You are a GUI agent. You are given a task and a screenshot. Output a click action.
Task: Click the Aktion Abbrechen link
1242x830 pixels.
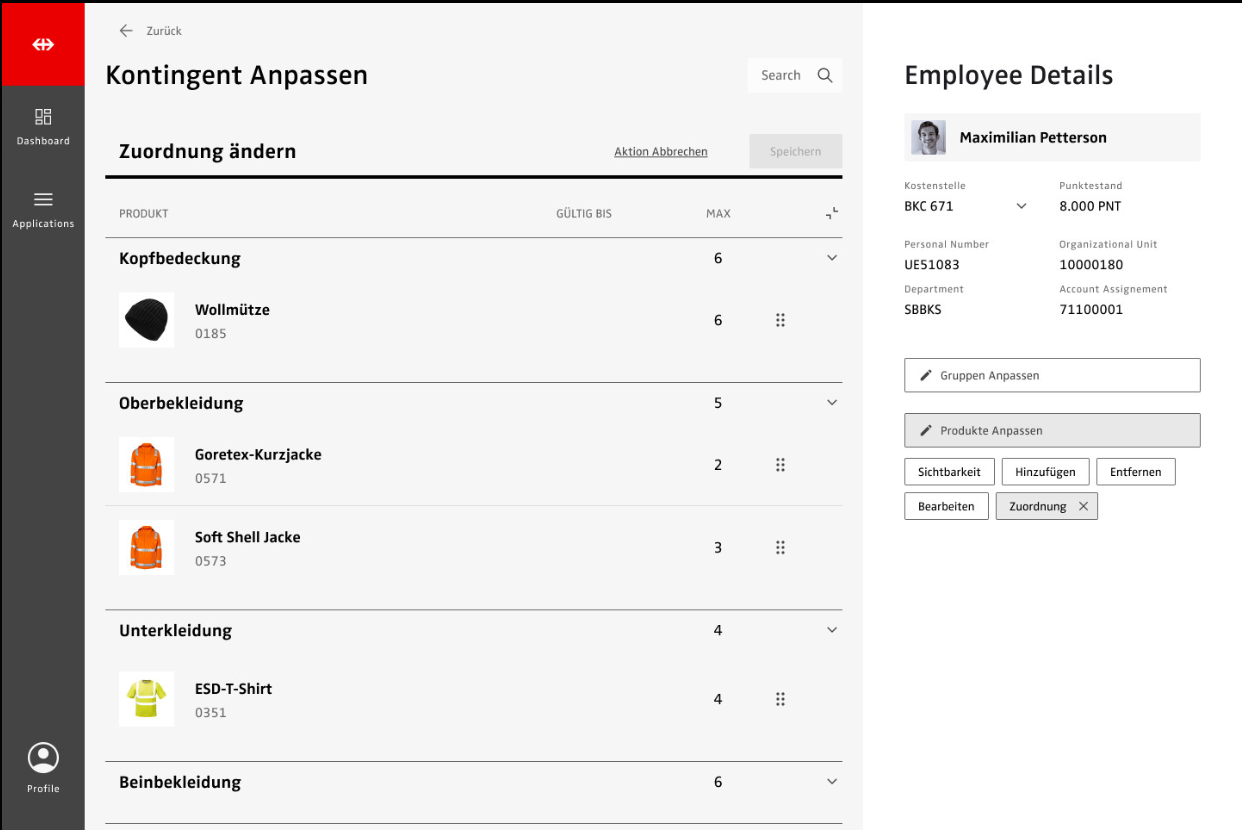660,152
